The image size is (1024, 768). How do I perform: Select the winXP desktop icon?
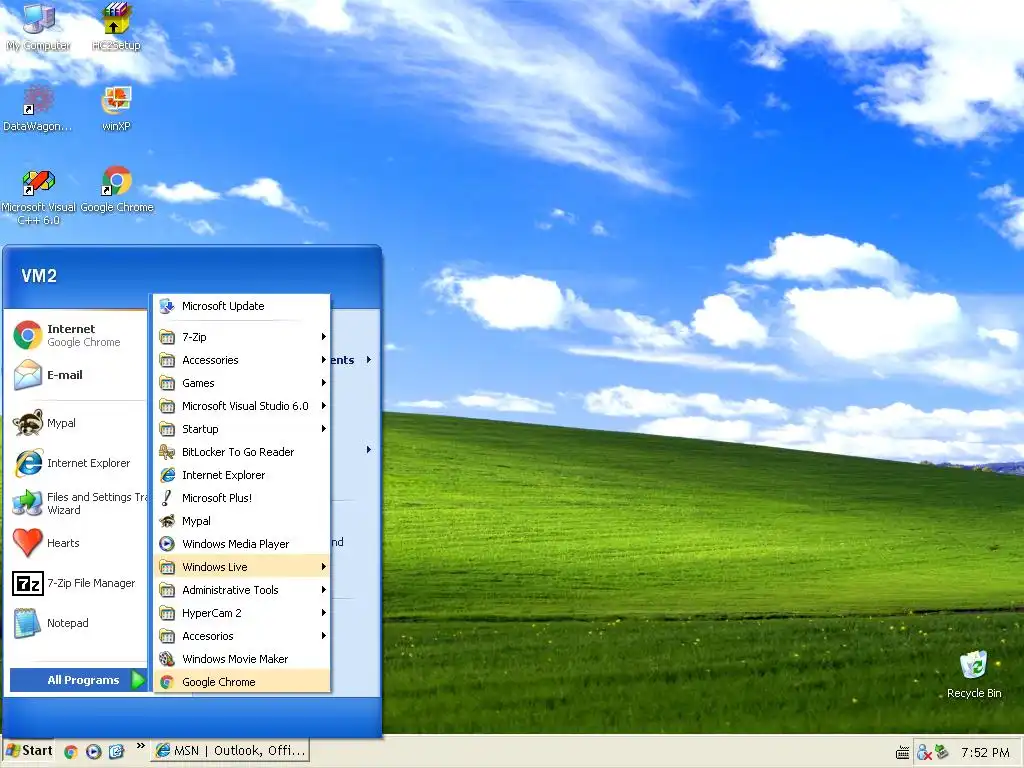click(116, 108)
